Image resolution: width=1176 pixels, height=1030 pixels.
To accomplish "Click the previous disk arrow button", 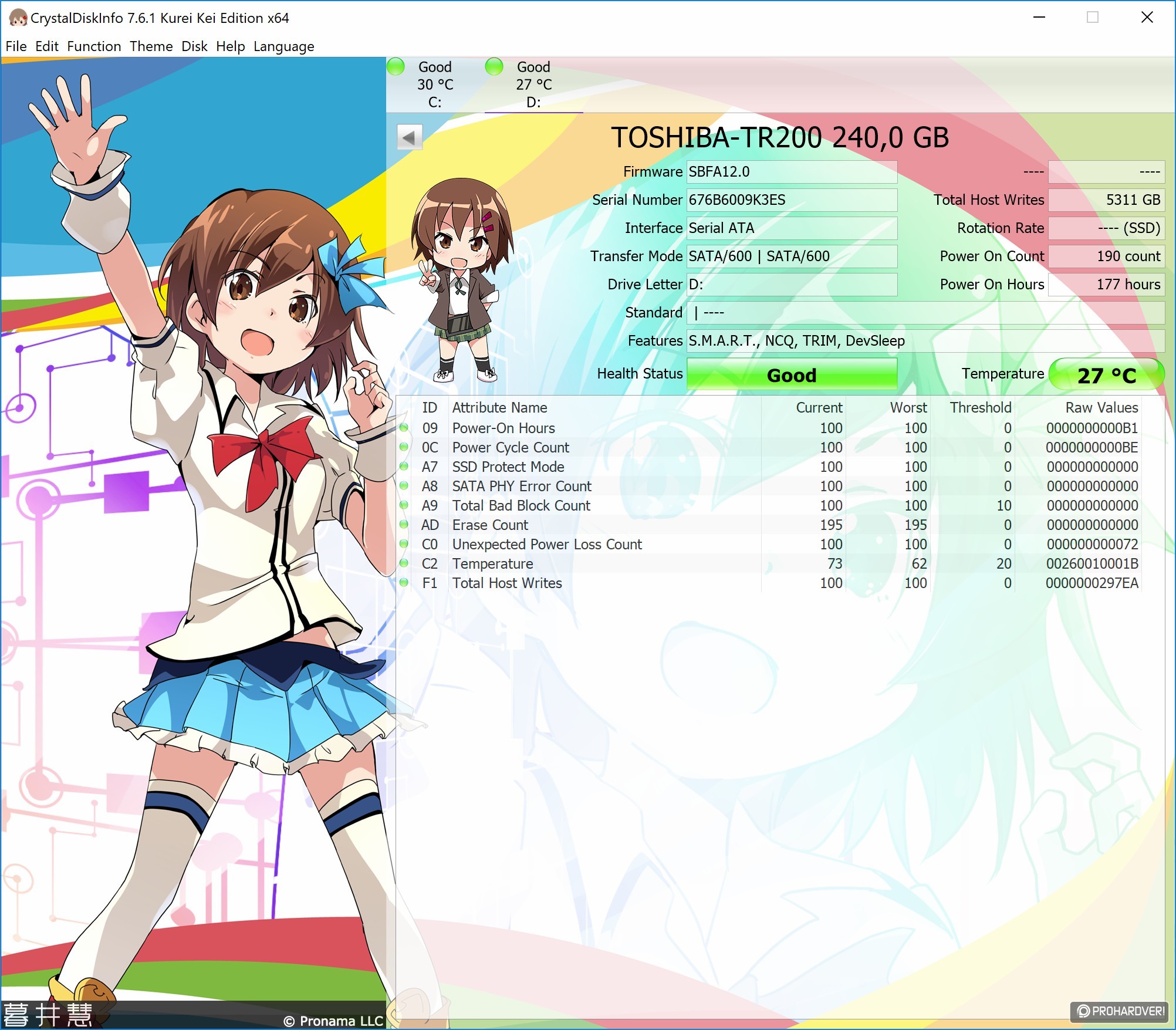I will tap(410, 137).
